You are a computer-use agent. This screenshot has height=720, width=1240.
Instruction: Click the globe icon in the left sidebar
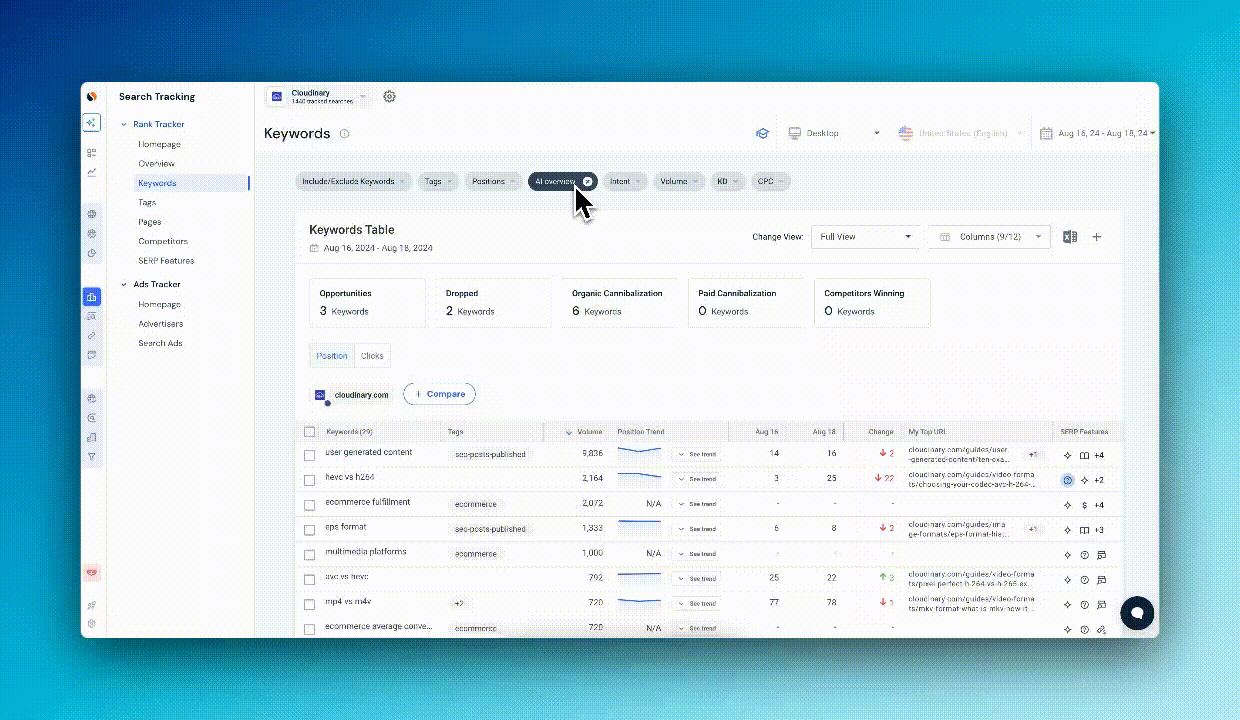click(x=92, y=213)
